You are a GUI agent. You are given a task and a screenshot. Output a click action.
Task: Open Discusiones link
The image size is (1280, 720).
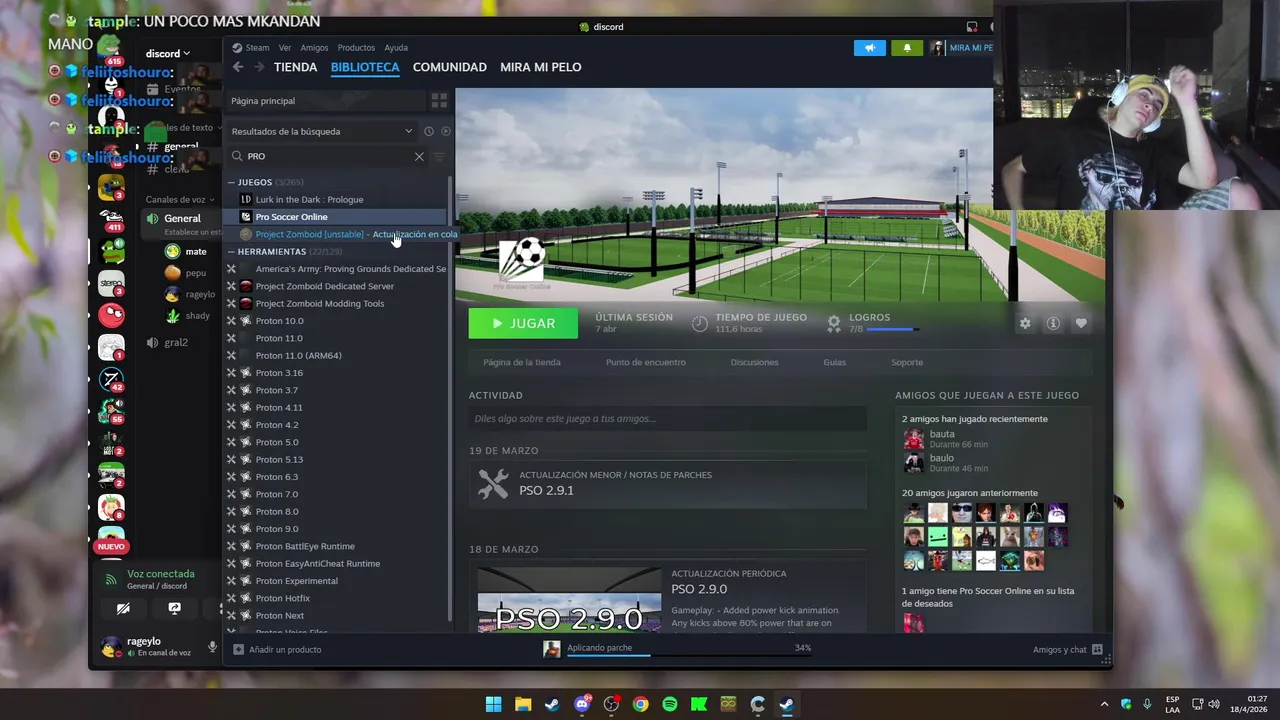(x=754, y=362)
